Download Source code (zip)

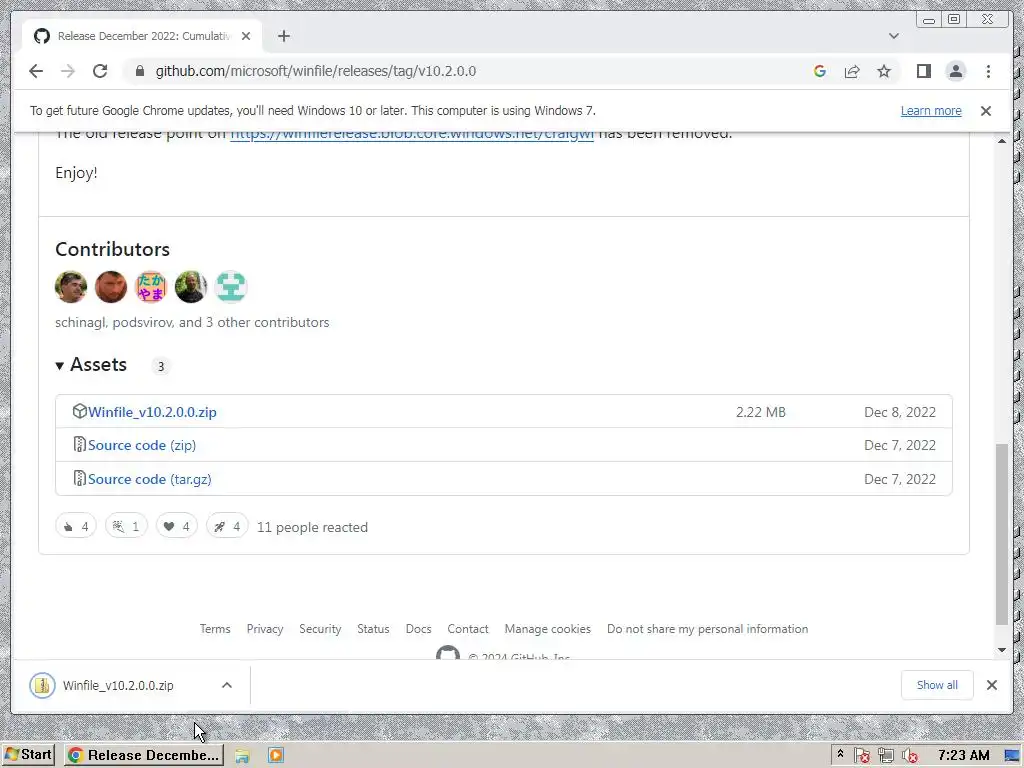click(x=142, y=445)
